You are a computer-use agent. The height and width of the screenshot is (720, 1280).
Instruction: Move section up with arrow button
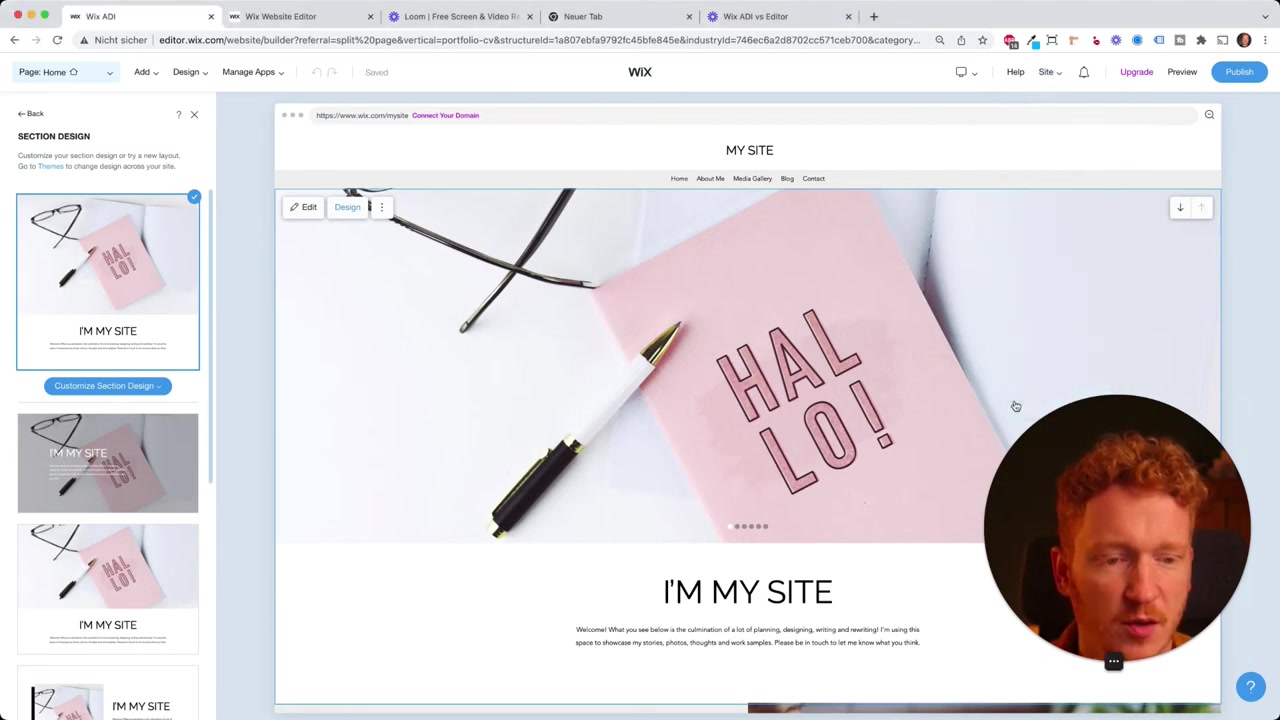1202,207
